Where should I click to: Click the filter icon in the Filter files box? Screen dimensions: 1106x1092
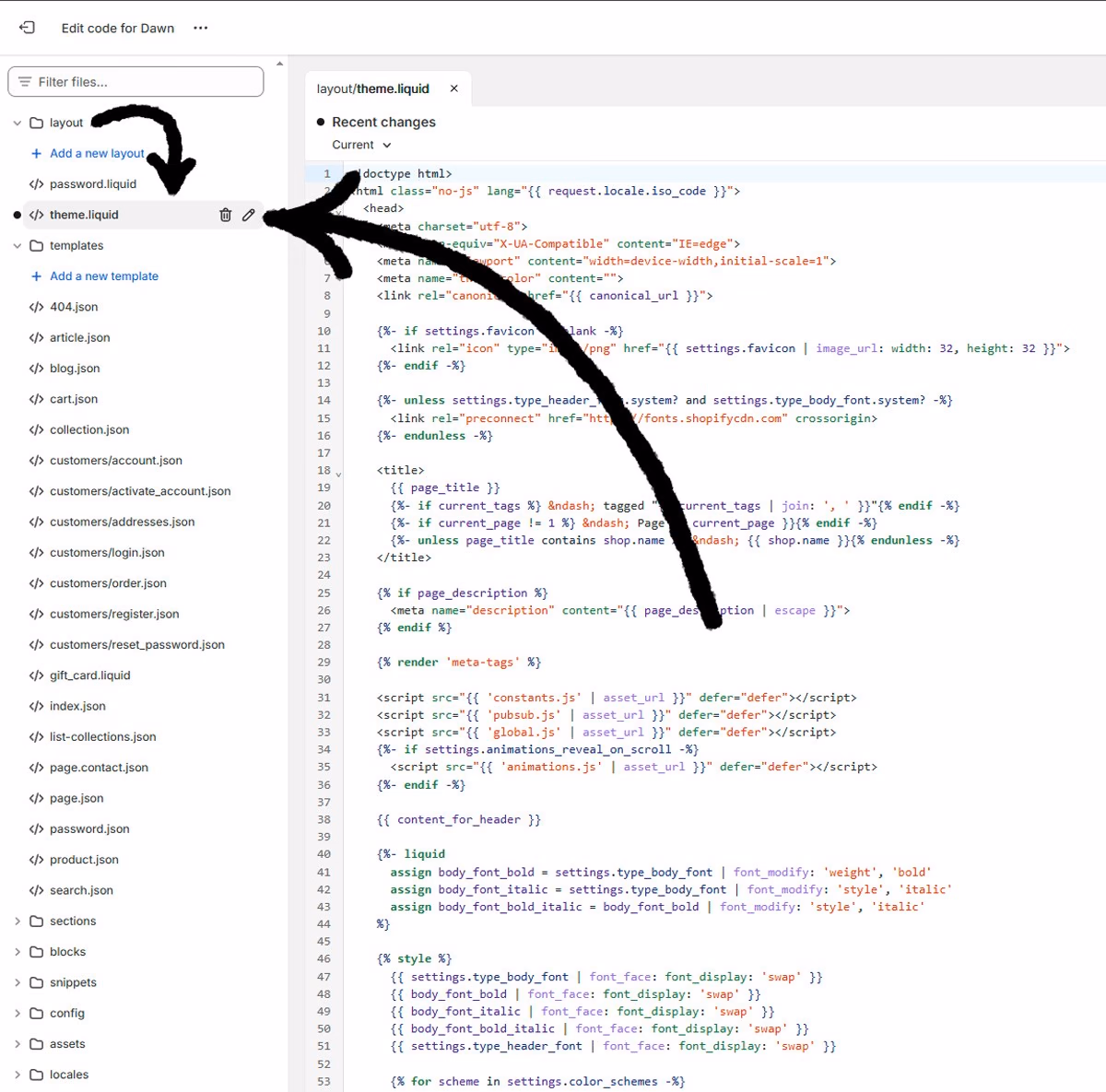click(x=25, y=82)
